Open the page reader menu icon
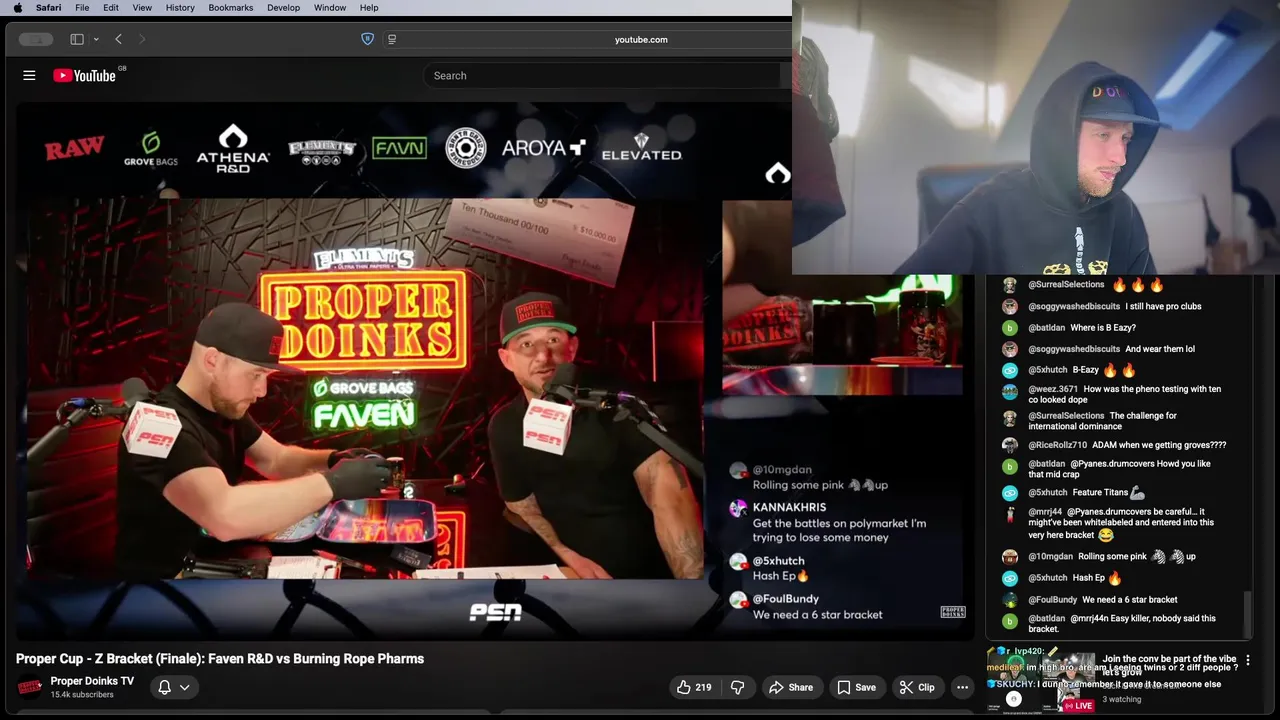 tap(392, 39)
